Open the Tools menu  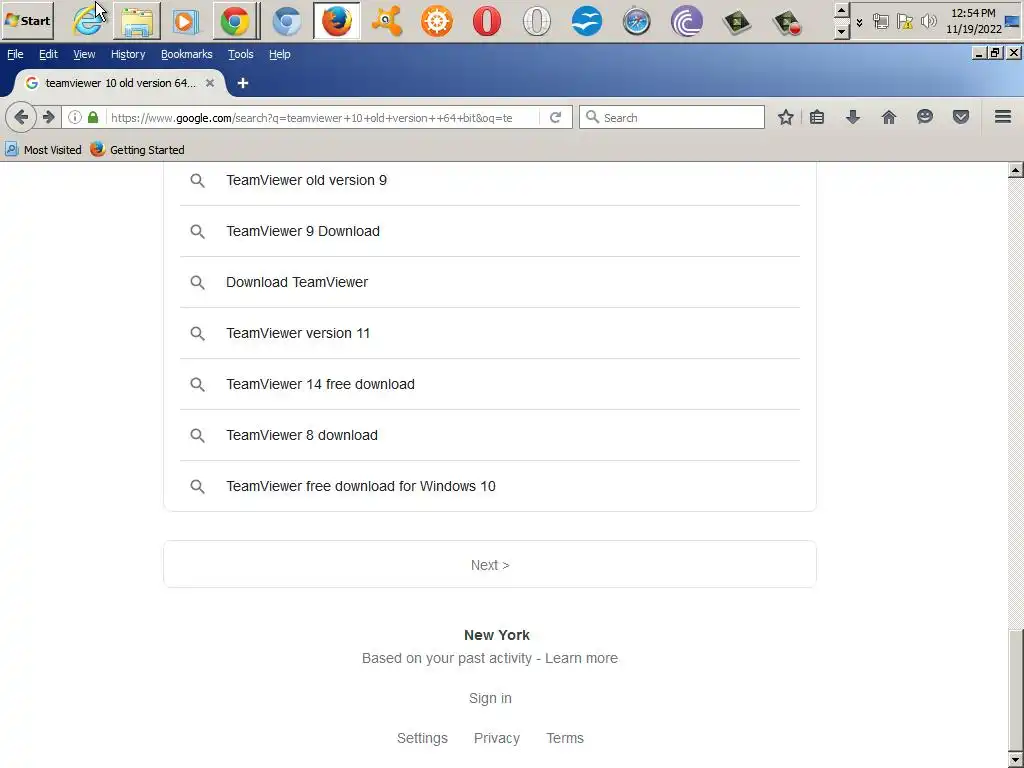(240, 54)
